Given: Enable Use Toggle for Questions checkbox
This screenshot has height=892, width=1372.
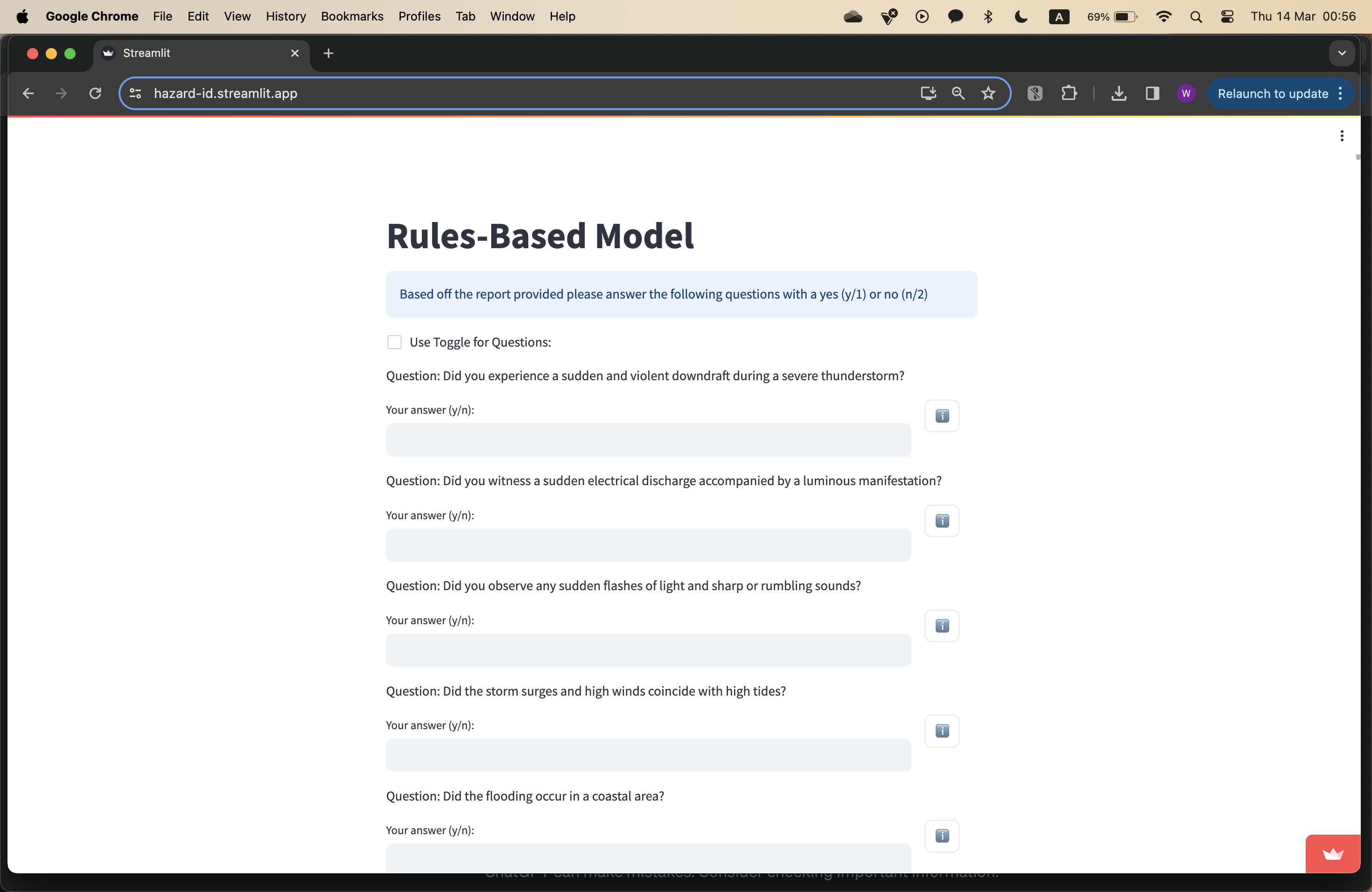Looking at the screenshot, I should tap(394, 342).
